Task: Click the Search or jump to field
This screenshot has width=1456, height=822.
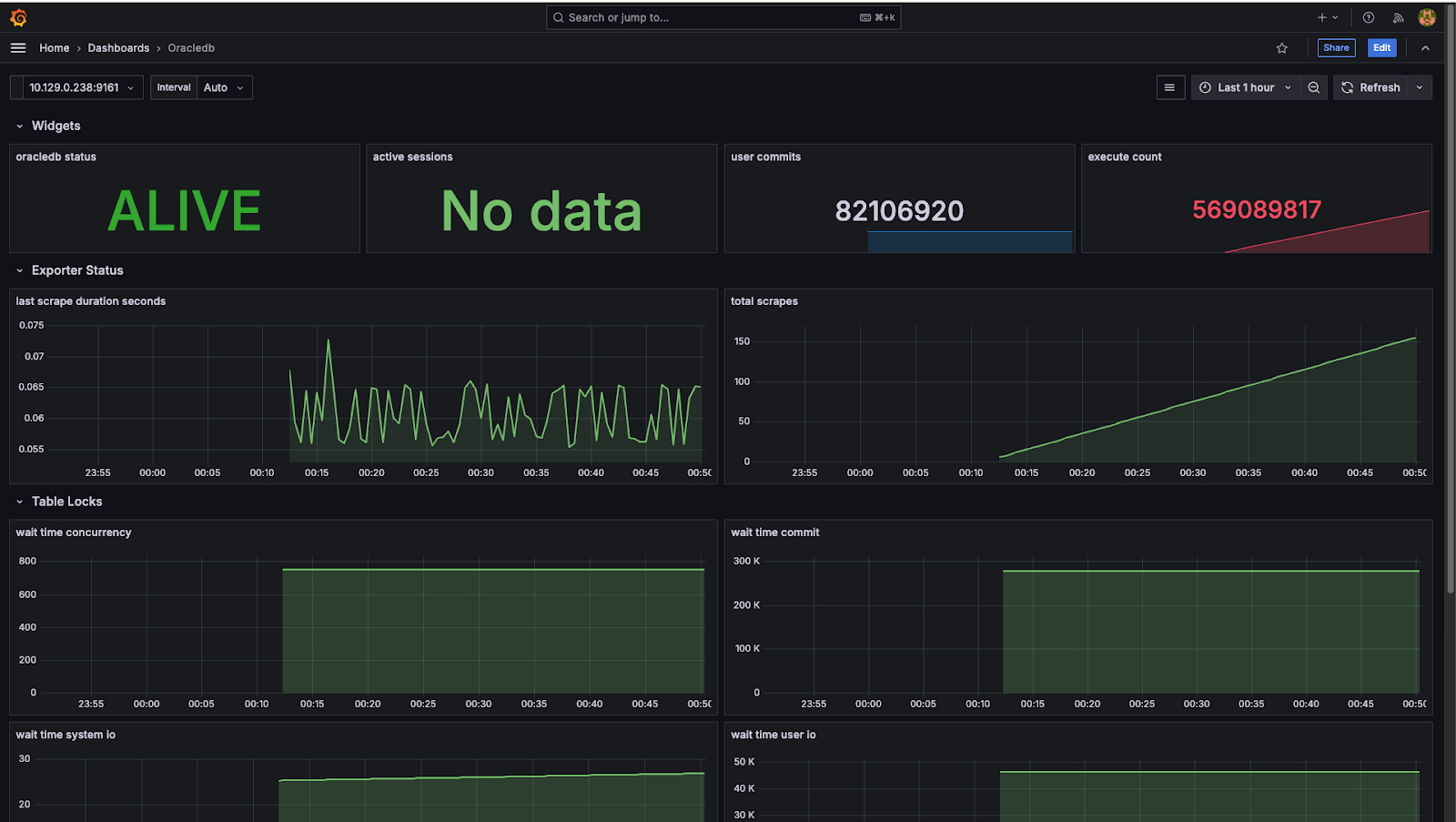Action: click(x=710, y=17)
